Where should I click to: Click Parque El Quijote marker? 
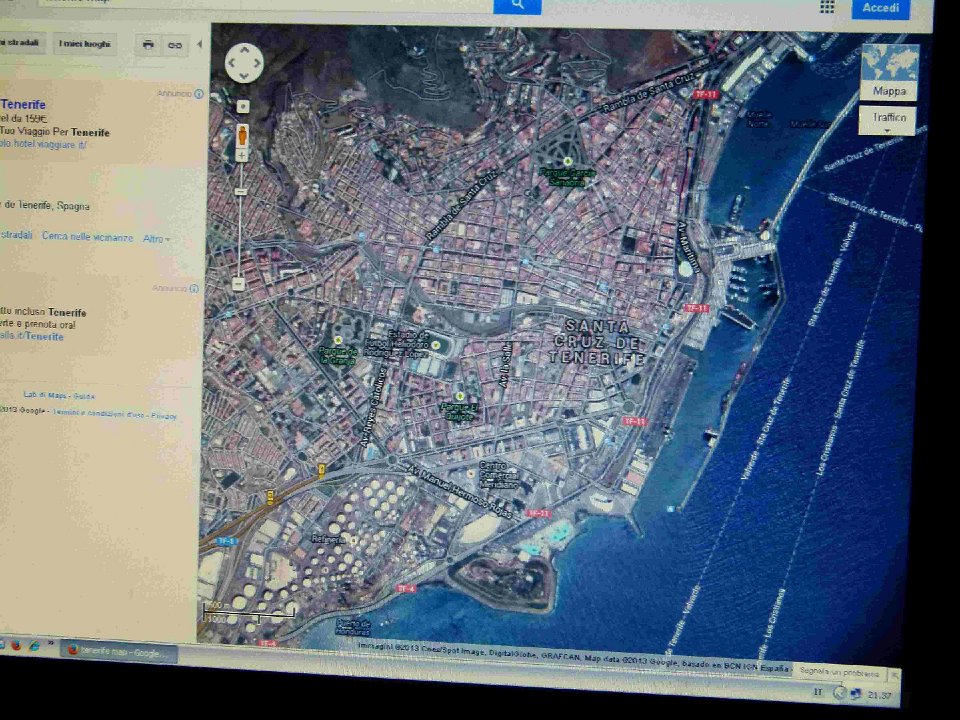click(460, 396)
